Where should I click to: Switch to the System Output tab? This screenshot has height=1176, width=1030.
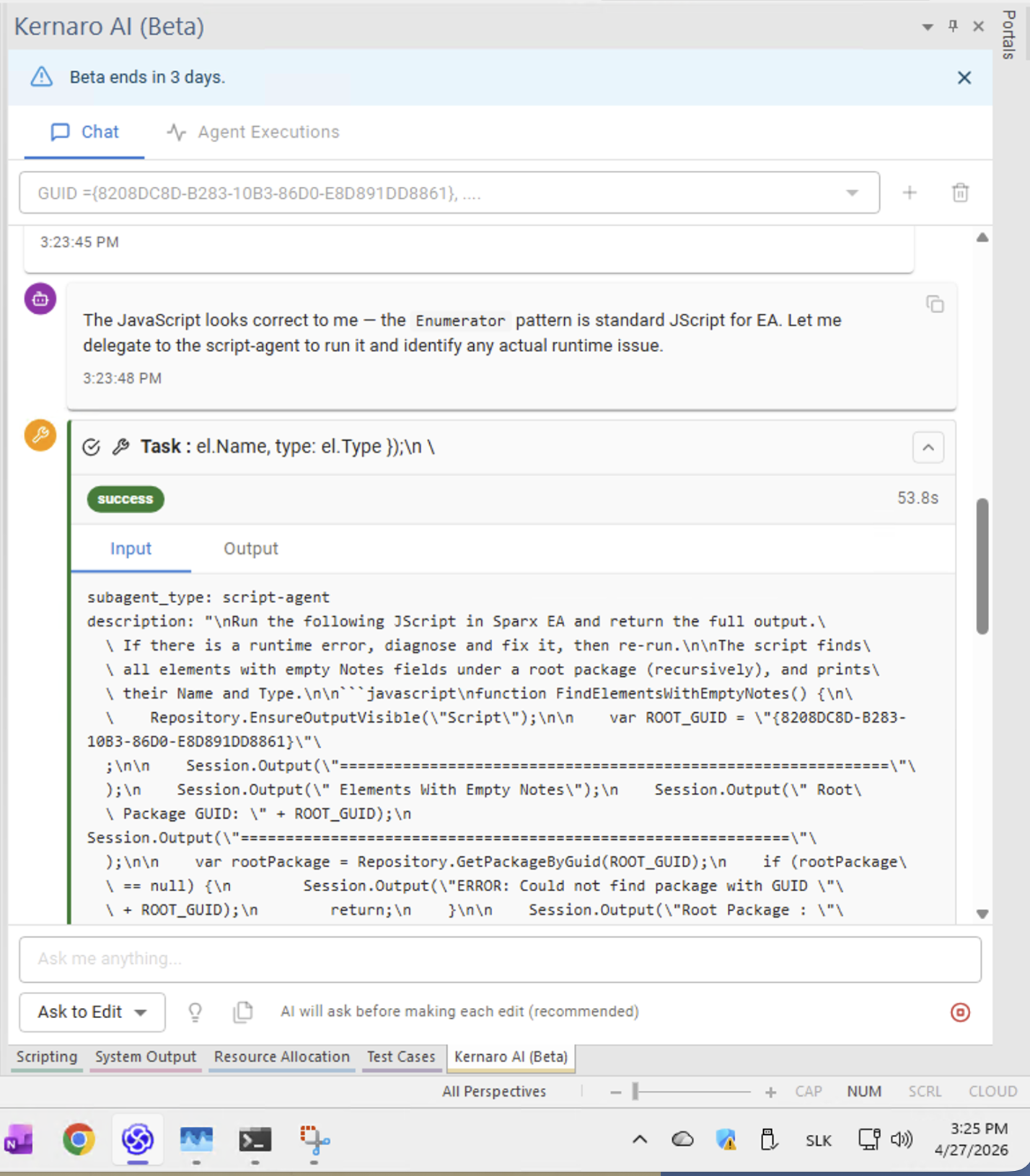(x=146, y=1057)
